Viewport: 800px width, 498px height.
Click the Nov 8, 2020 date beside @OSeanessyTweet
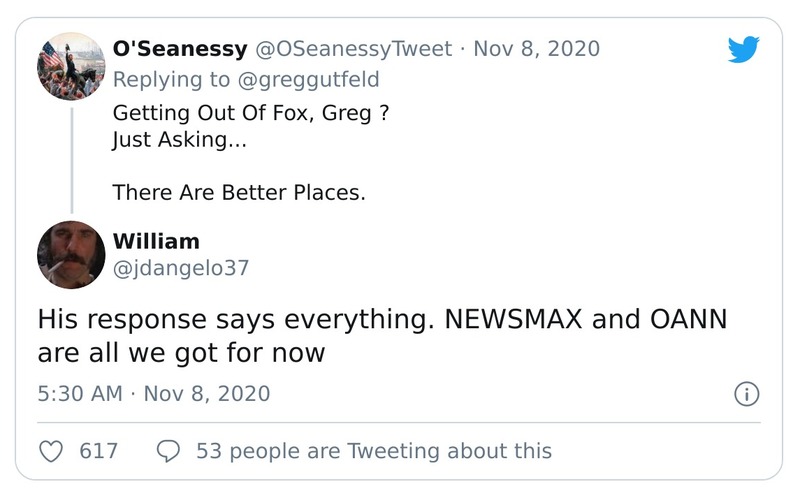(x=536, y=48)
